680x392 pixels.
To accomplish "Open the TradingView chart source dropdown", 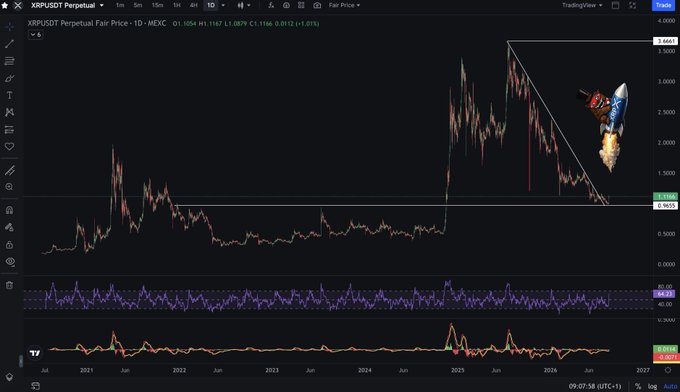I will pos(582,5).
